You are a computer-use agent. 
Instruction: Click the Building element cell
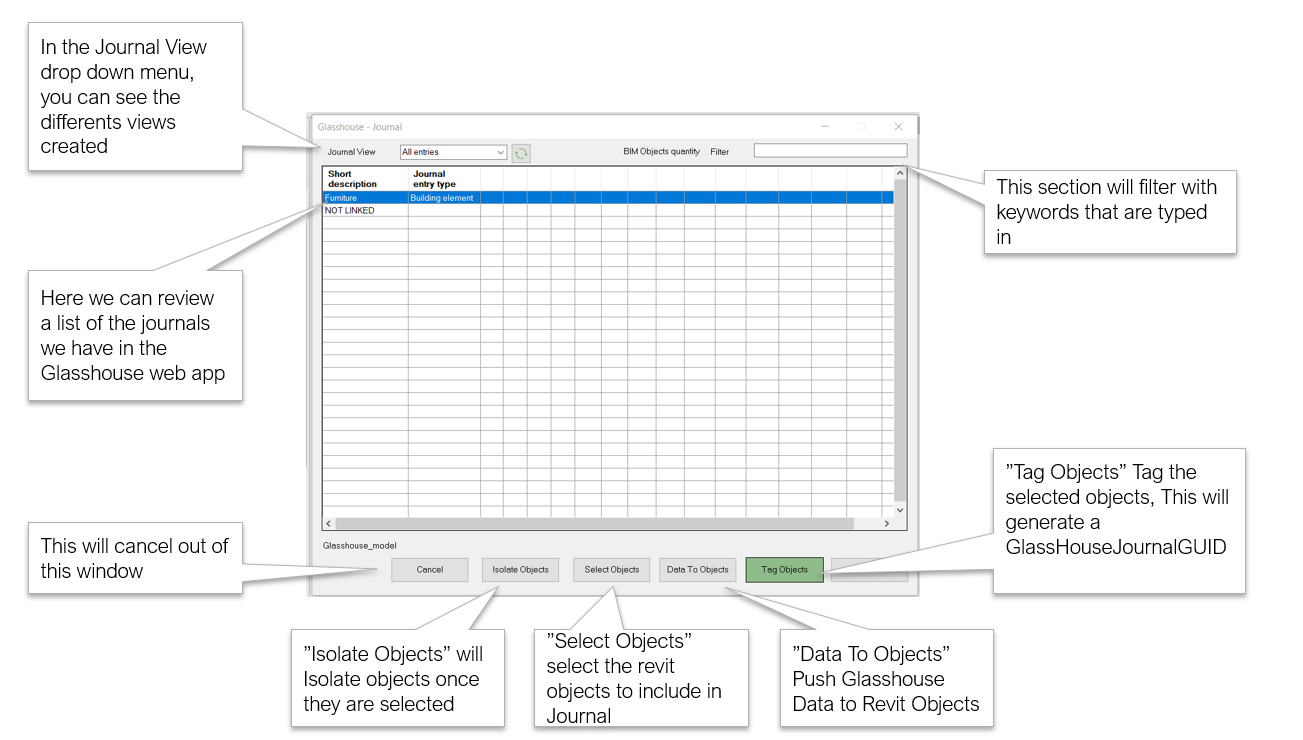pyautogui.click(x=444, y=198)
